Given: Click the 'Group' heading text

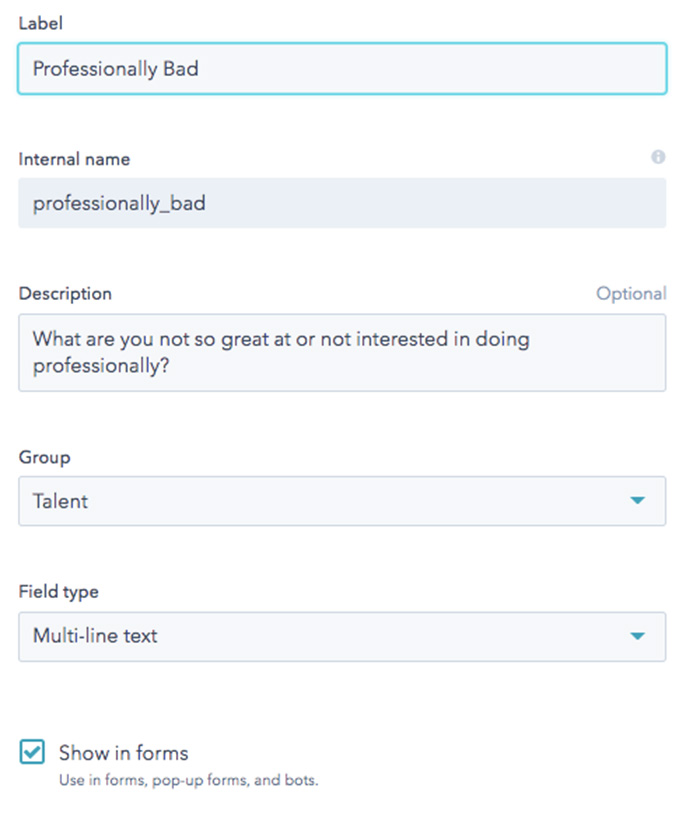Looking at the screenshot, I should (44, 457).
